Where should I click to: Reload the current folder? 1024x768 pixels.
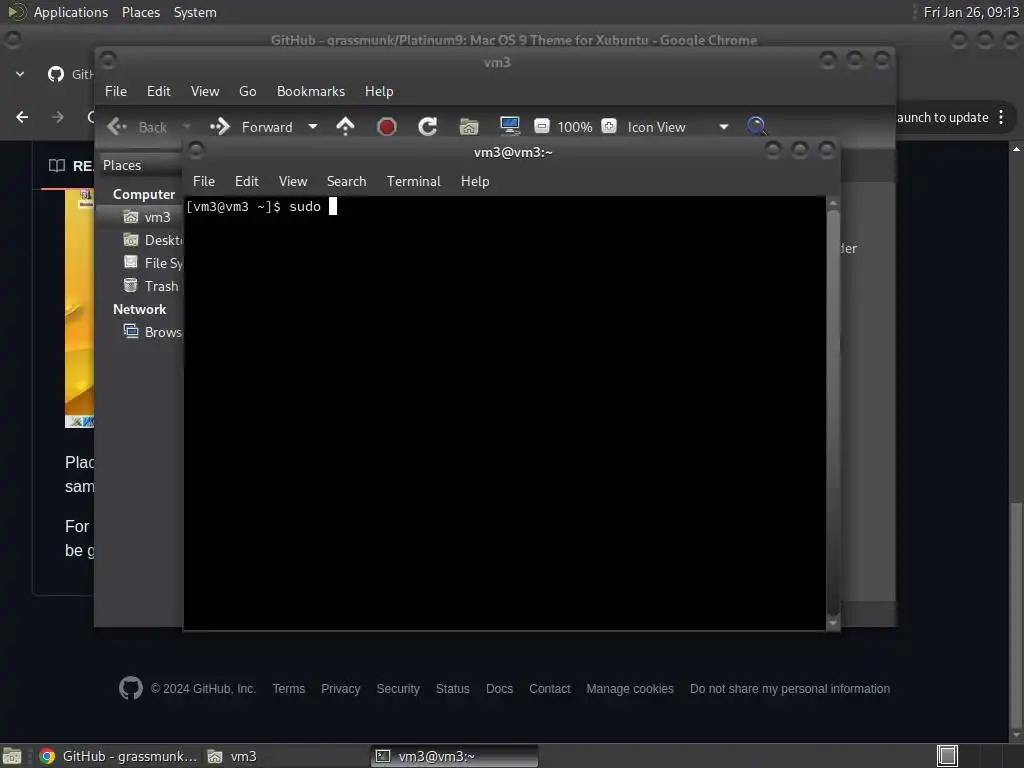428,126
